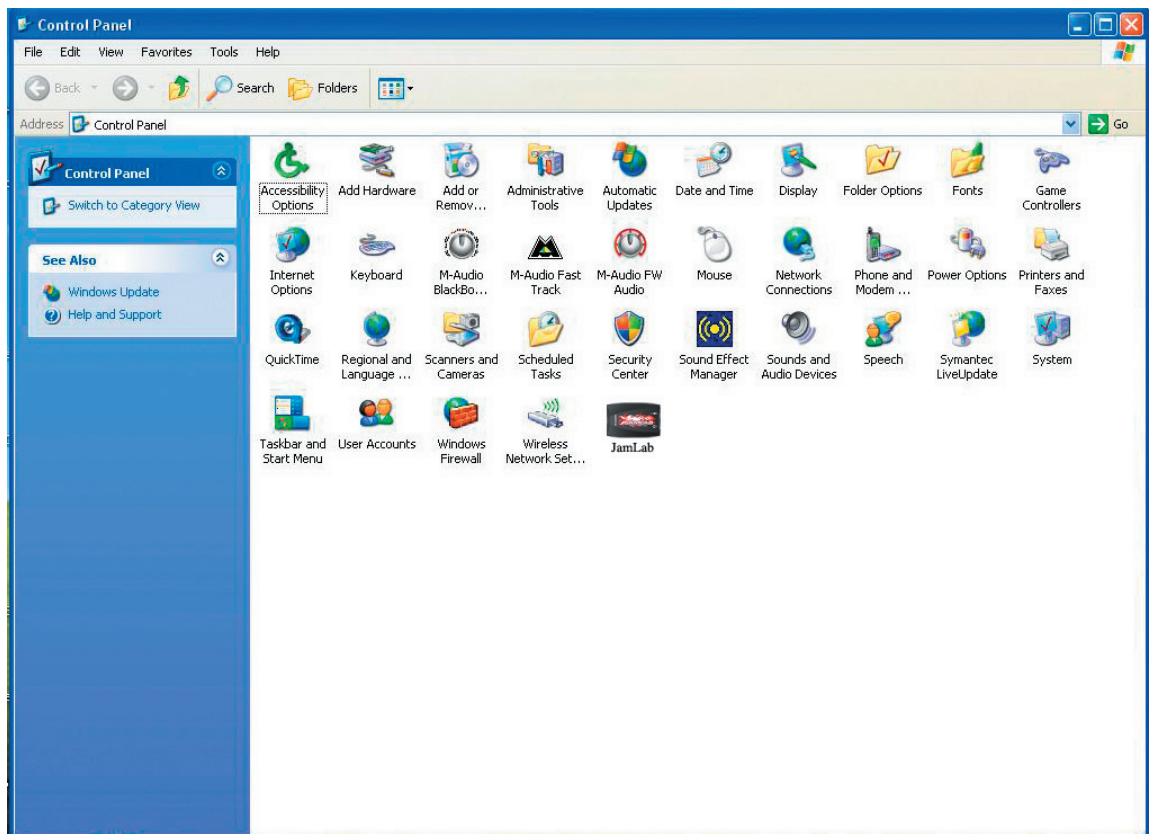
Task: Click the Fonts folder icon
Action: tap(967, 160)
